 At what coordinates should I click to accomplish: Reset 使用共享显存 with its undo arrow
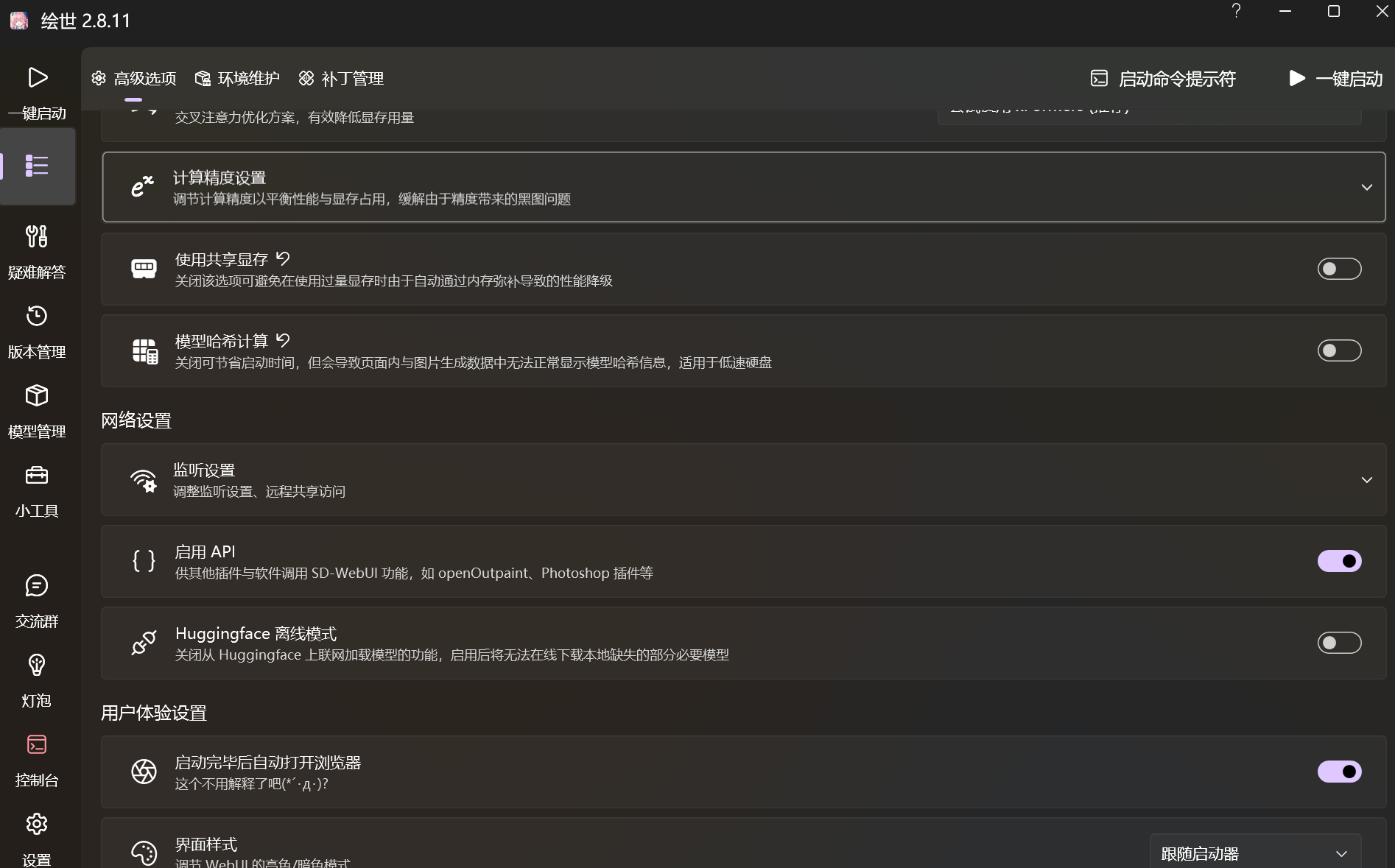283,258
